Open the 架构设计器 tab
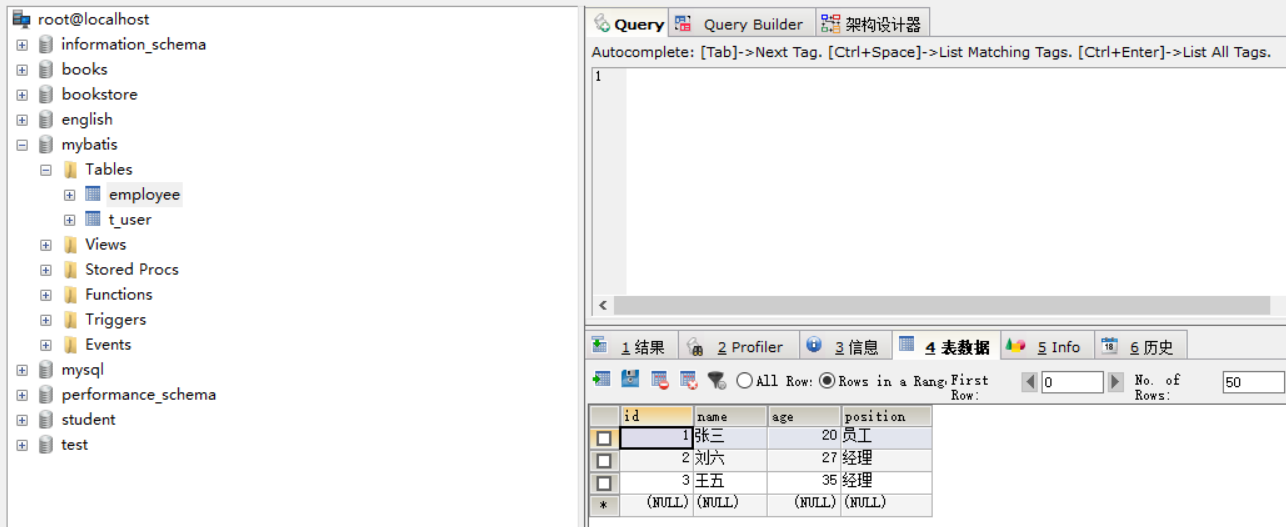The image size is (1286, 527). tap(872, 24)
